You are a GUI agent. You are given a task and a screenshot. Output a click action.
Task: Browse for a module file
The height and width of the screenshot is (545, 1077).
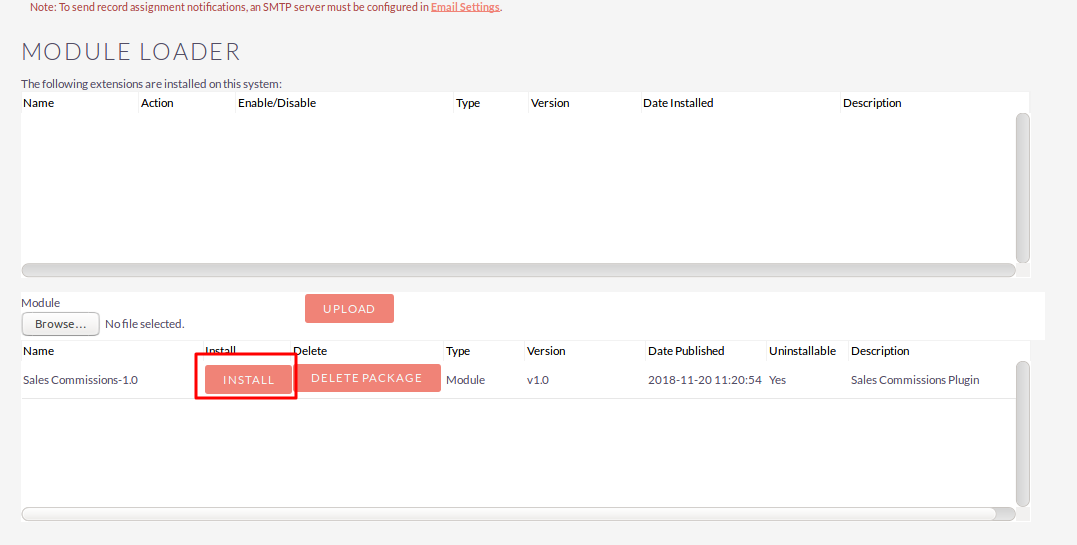point(60,324)
